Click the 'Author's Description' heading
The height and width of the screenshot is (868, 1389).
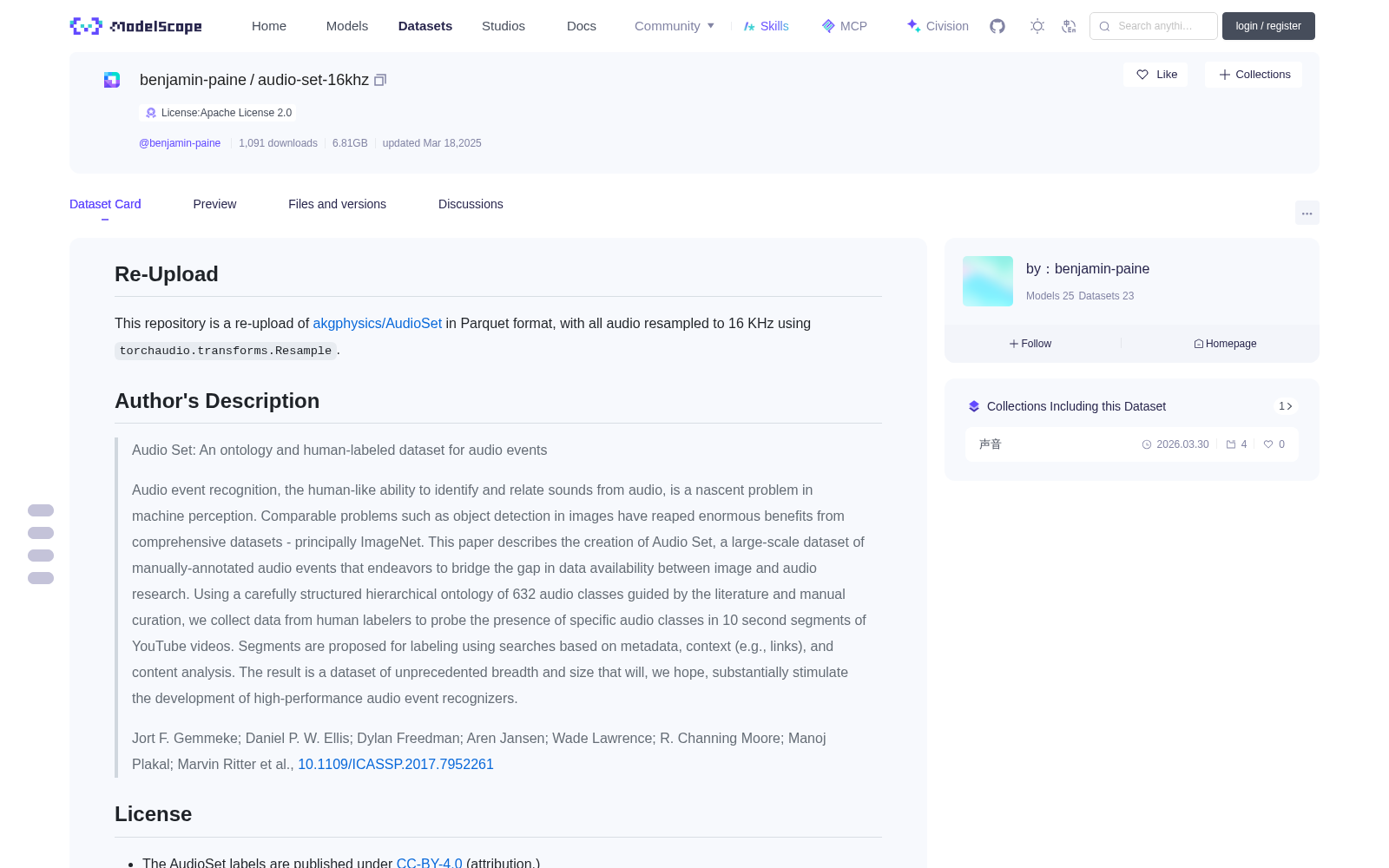pos(217,401)
